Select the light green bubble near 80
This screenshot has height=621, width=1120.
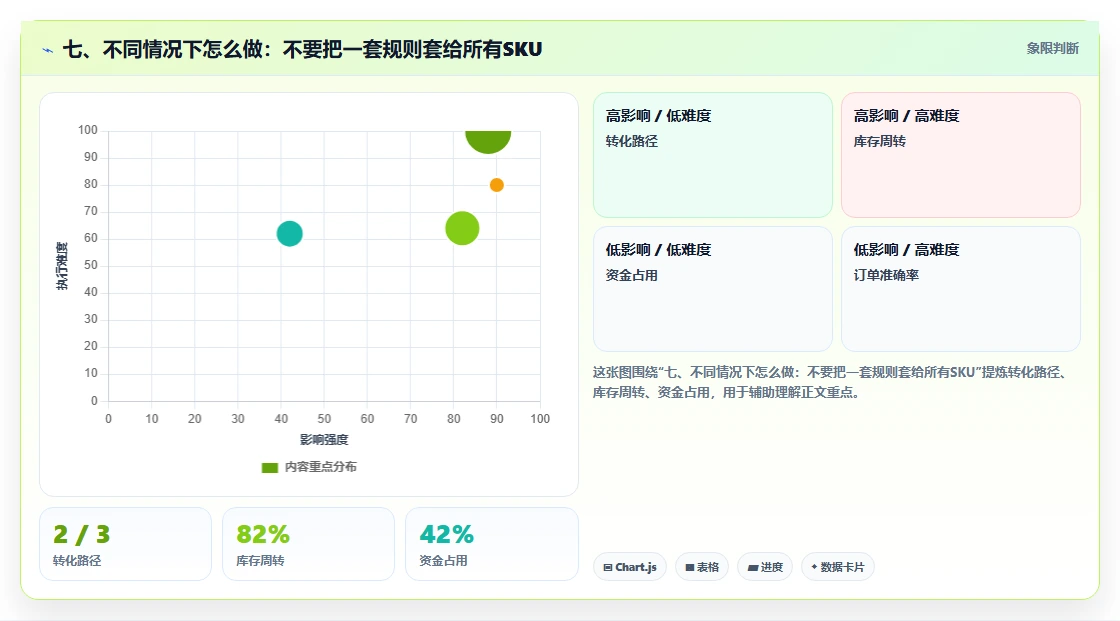point(462,229)
